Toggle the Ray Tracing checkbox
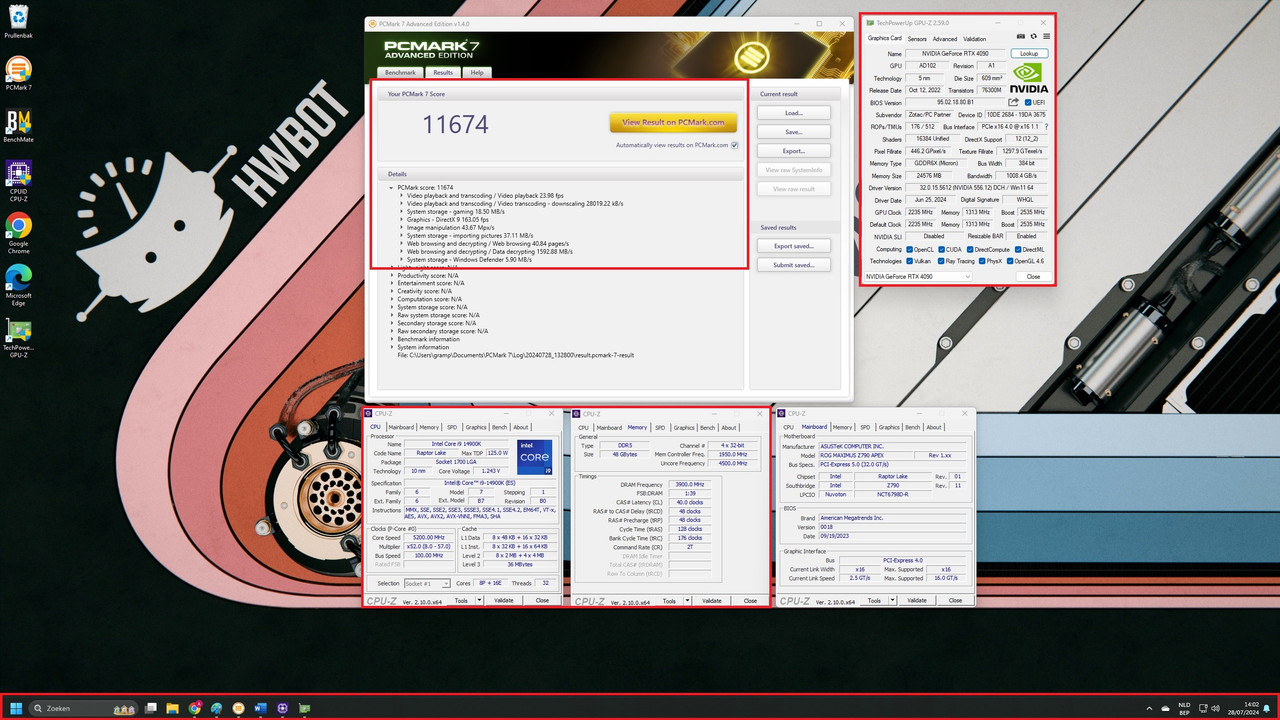1280x720 pixels. 942,261
